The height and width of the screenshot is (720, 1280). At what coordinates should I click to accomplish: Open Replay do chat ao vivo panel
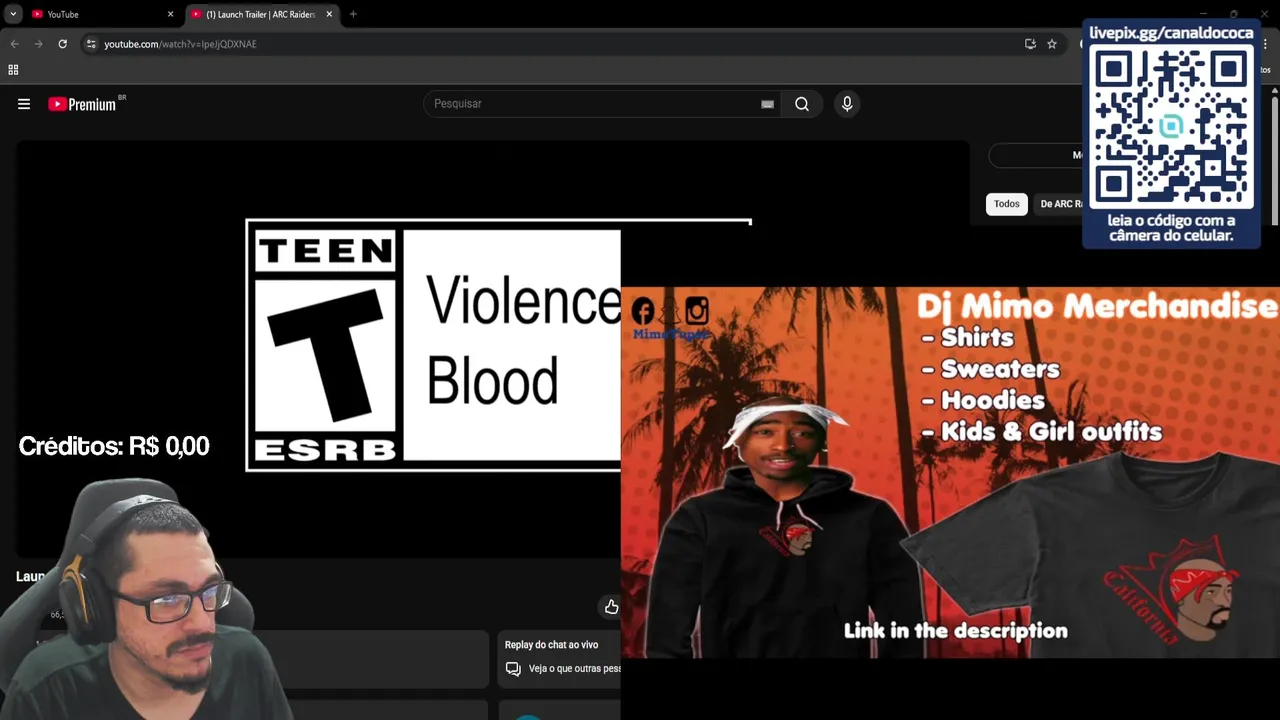click(x=552, y=645)
